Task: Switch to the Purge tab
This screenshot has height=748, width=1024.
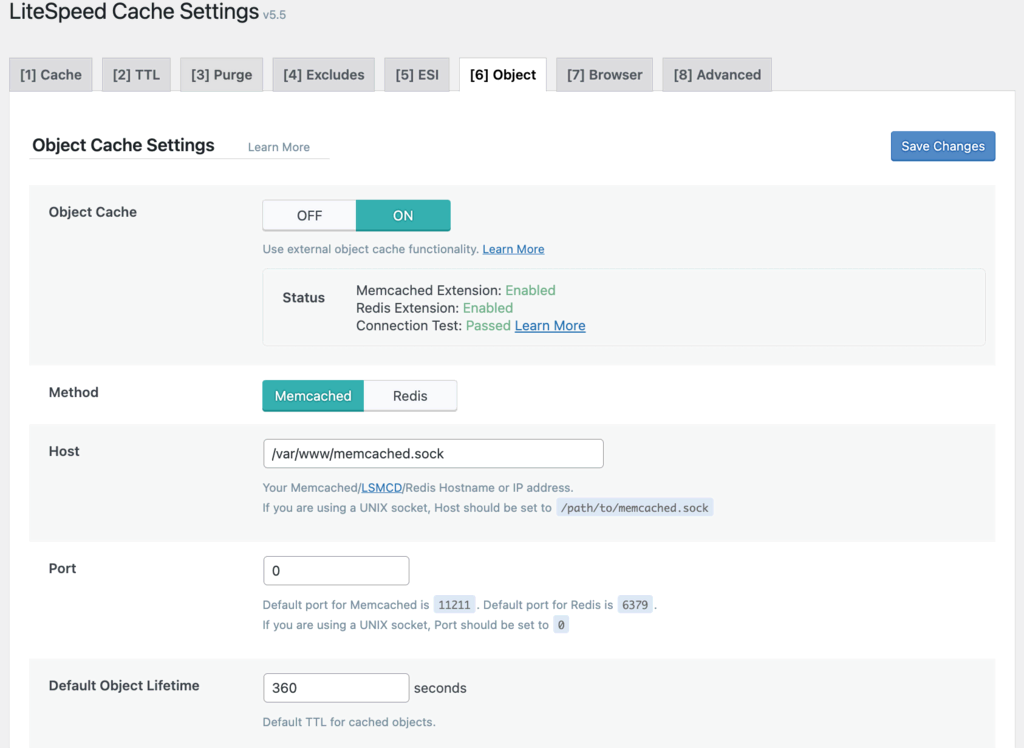Action: click(221, 74)
